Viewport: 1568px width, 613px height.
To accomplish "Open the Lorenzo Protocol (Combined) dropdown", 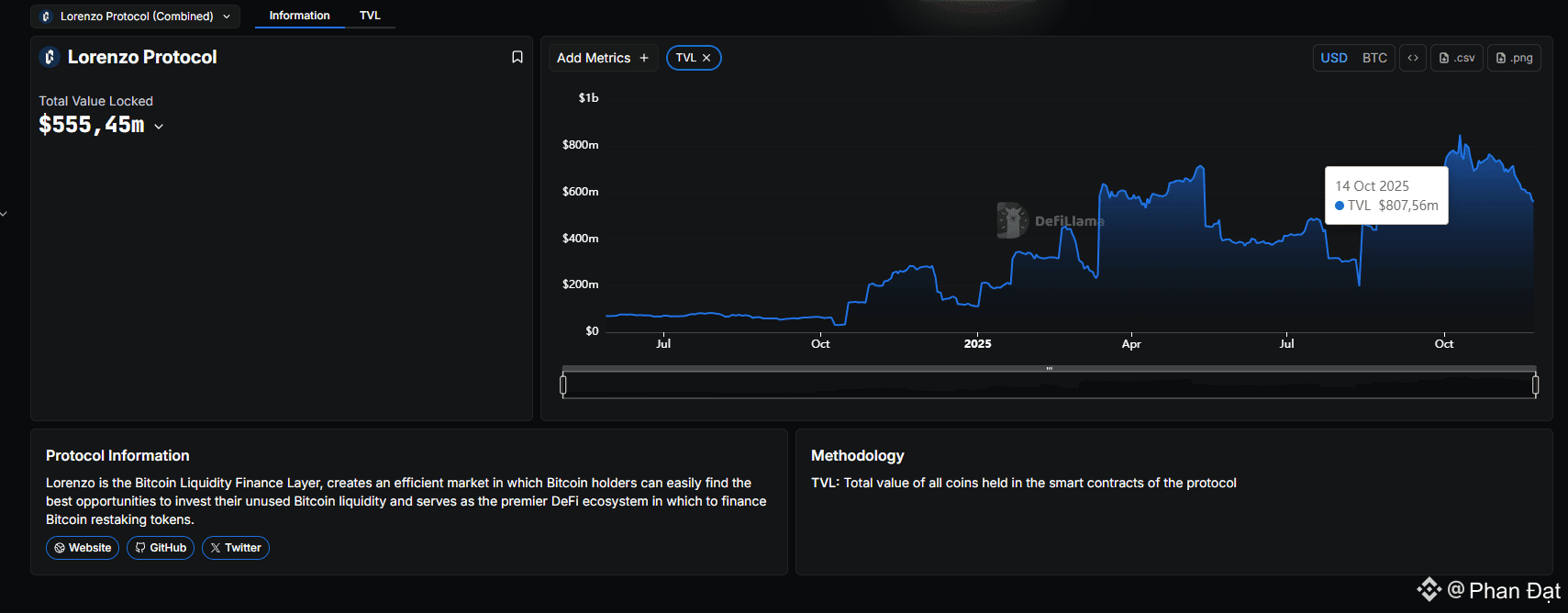I will 136,17.
